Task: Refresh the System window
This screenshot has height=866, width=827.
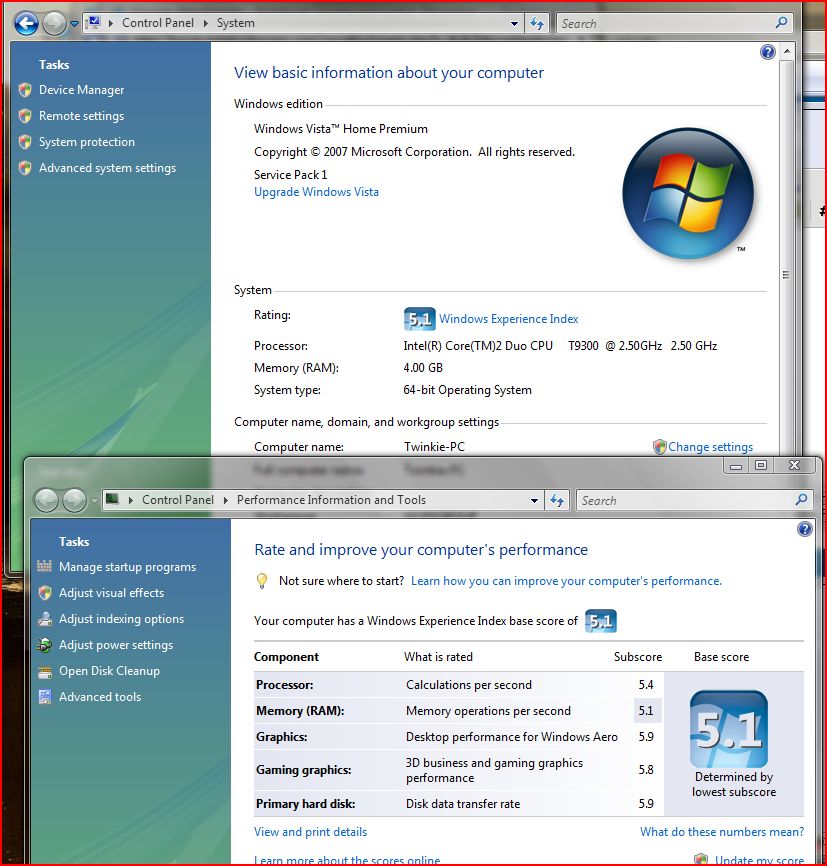Action: [536, 23]
